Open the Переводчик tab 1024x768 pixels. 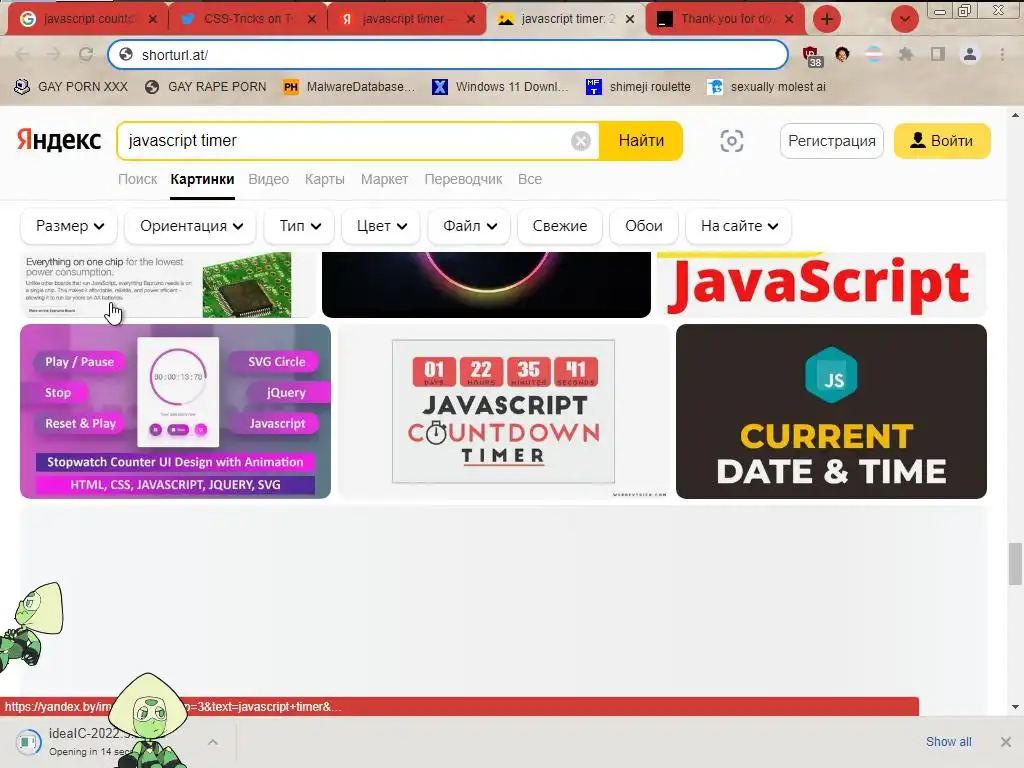[x=463, y=179]
